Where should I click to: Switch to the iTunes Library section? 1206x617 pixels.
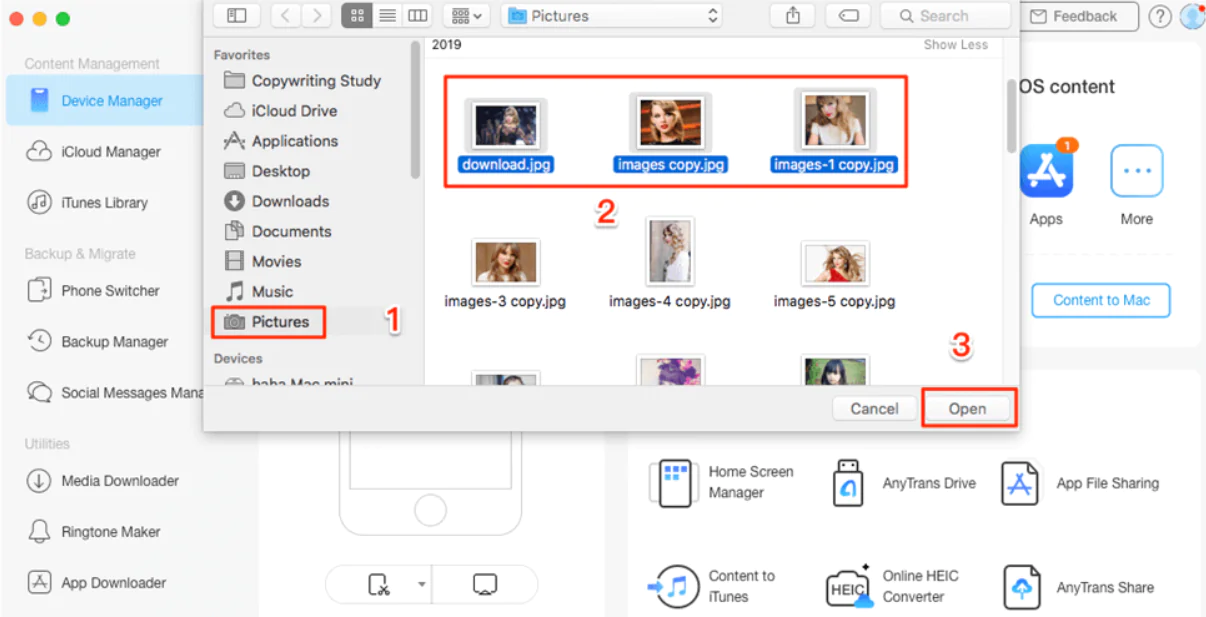click(x=100, y=202)
